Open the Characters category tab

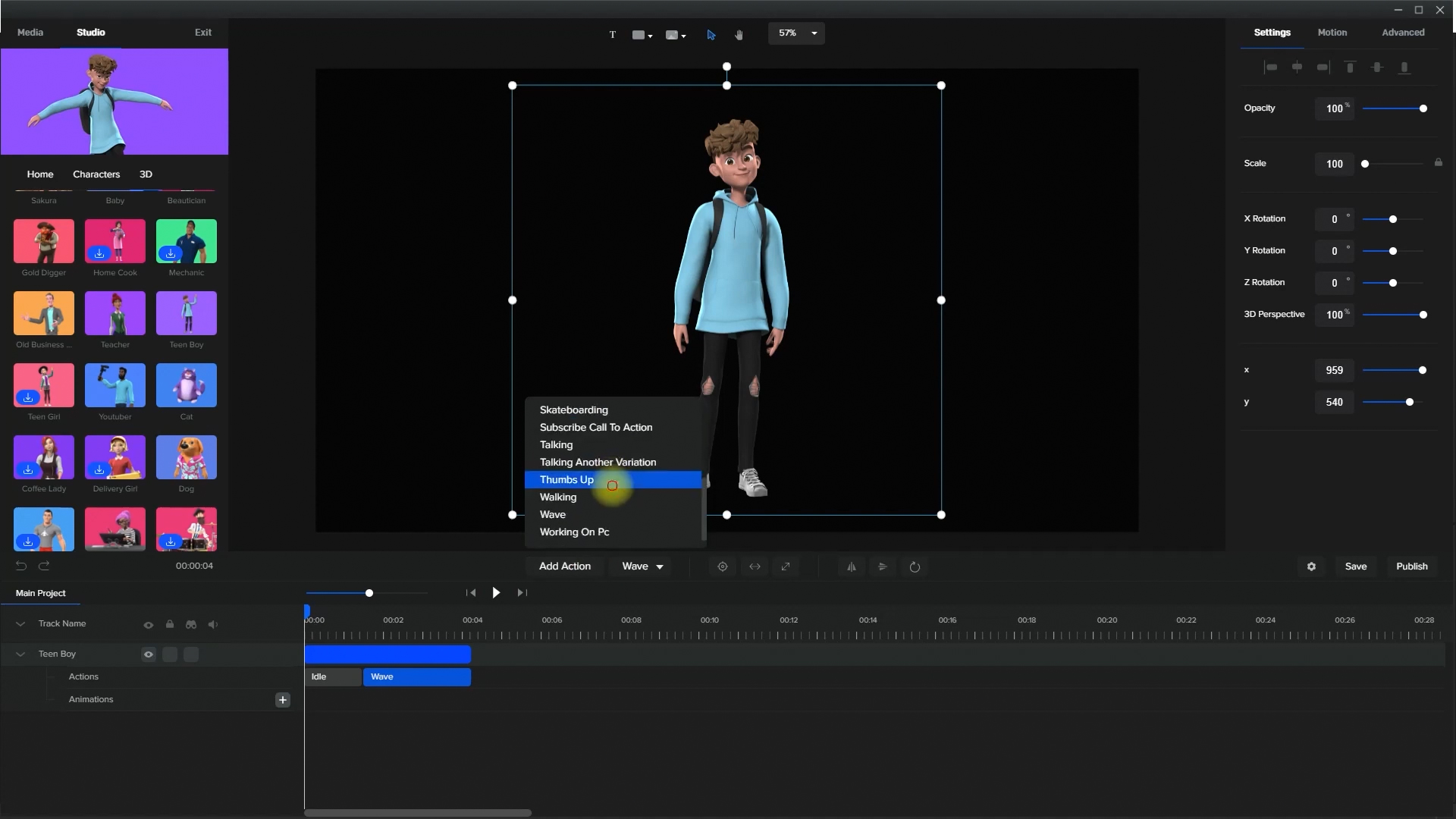96,174
